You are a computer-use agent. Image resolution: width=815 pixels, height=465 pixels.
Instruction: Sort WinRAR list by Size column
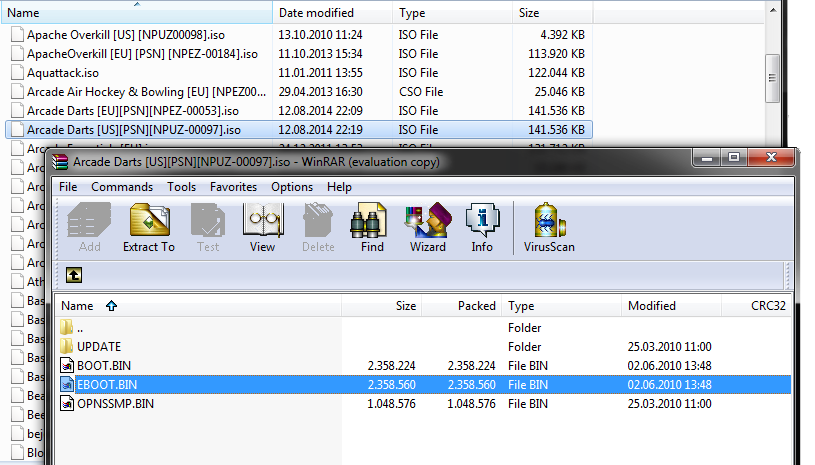click(x=382, y=305)
